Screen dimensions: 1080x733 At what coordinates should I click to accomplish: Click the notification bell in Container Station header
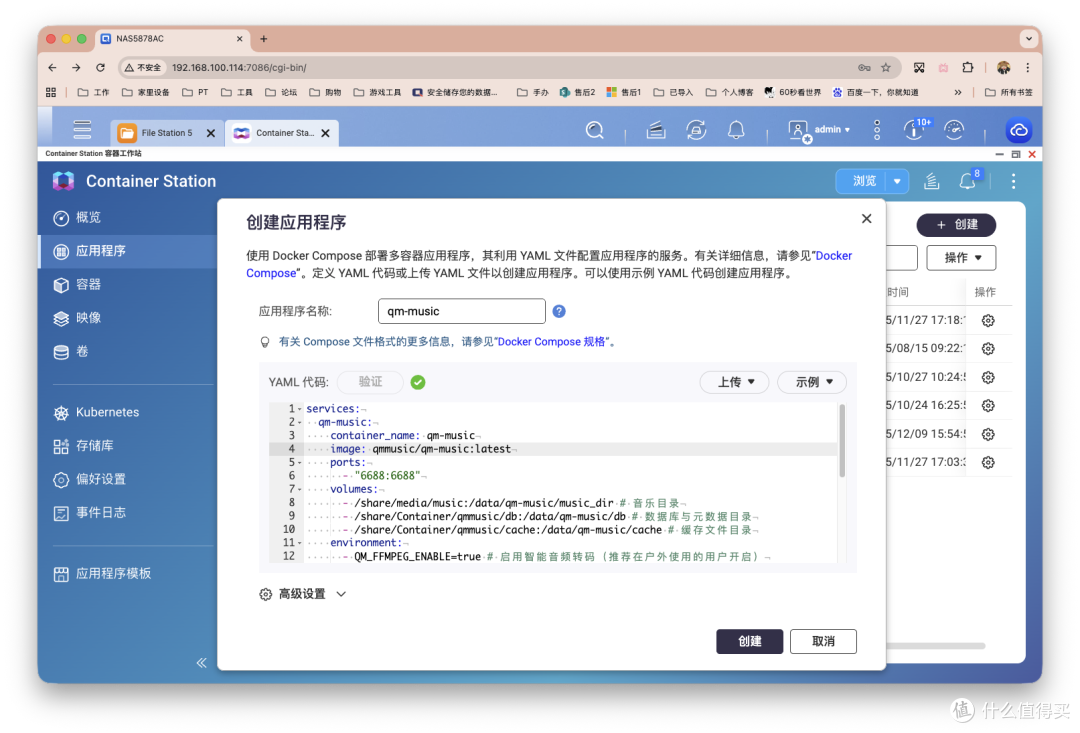coord(968,181)
